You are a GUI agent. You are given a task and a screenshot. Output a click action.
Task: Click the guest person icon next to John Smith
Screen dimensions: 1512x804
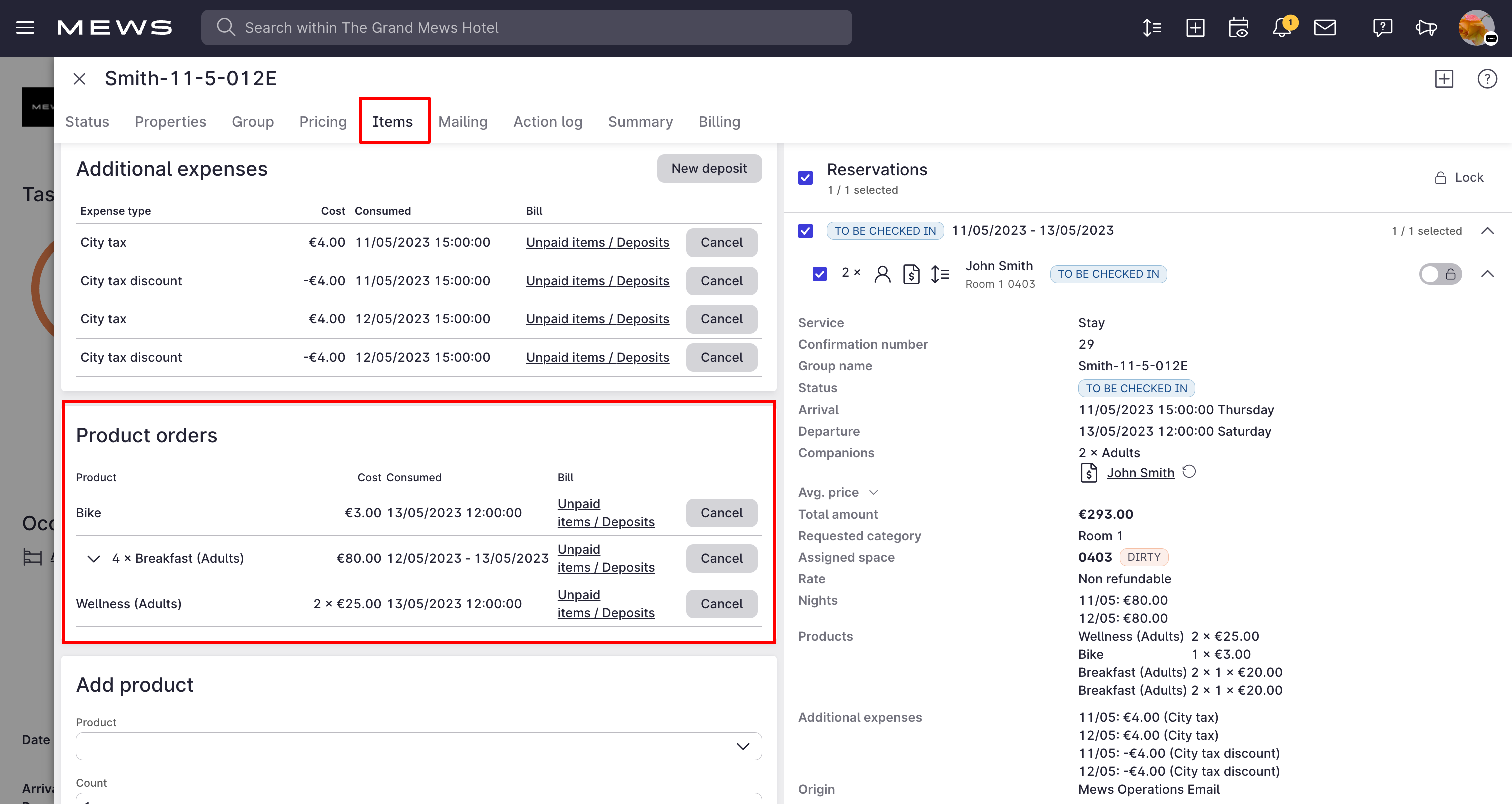click(882, 274)
